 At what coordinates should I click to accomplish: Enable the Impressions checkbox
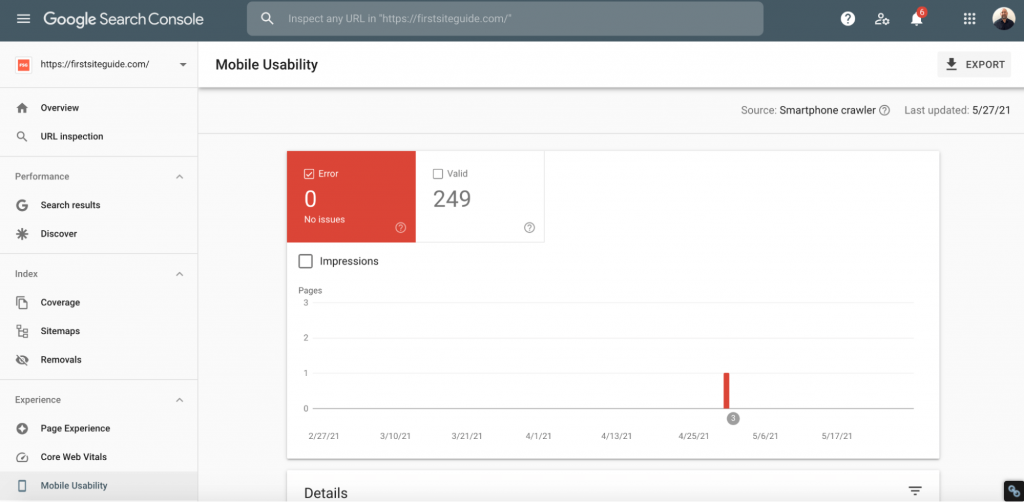tap(305, 261)
